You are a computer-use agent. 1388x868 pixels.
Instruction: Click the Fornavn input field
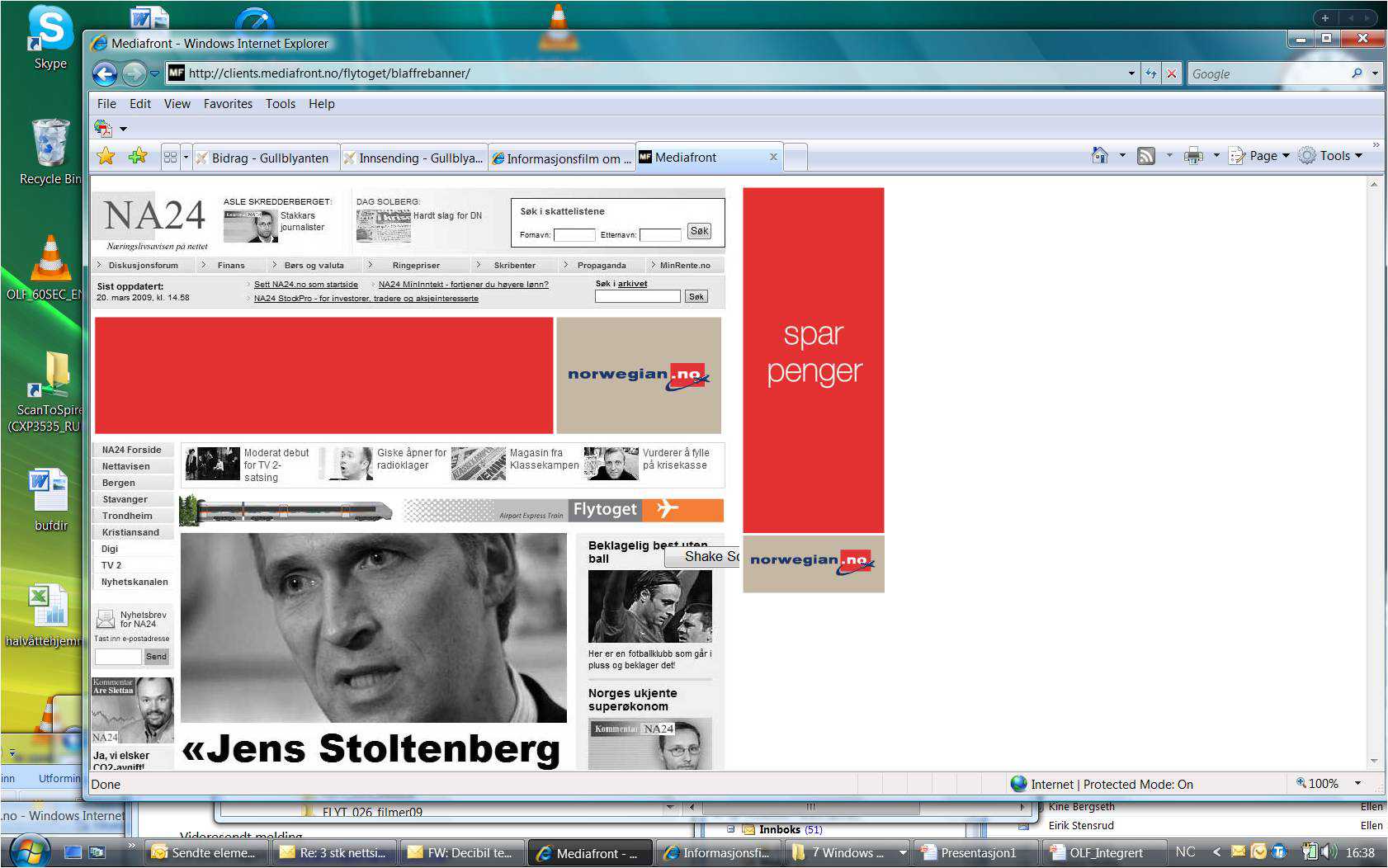click(574, 235)
